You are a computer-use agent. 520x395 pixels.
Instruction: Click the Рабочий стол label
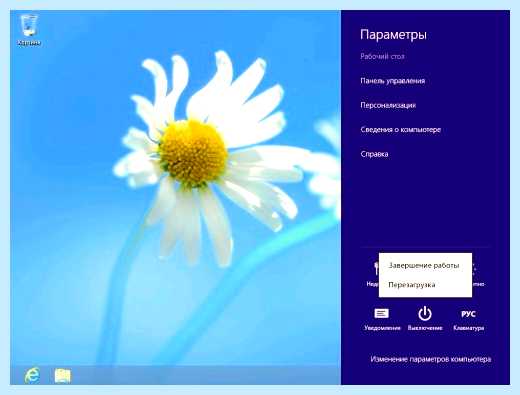coord(382,56)
